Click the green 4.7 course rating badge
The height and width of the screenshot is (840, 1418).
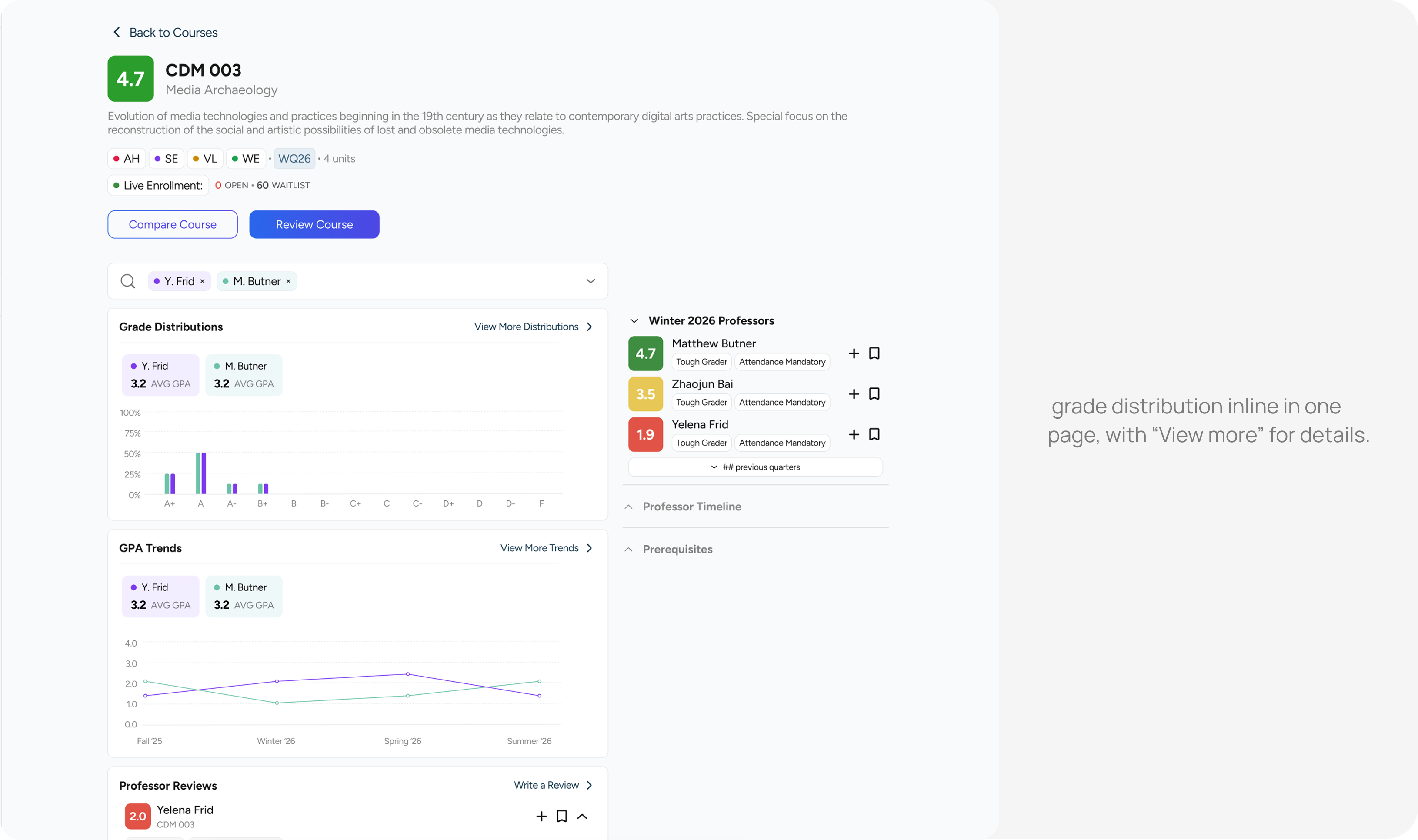[131, 79]
